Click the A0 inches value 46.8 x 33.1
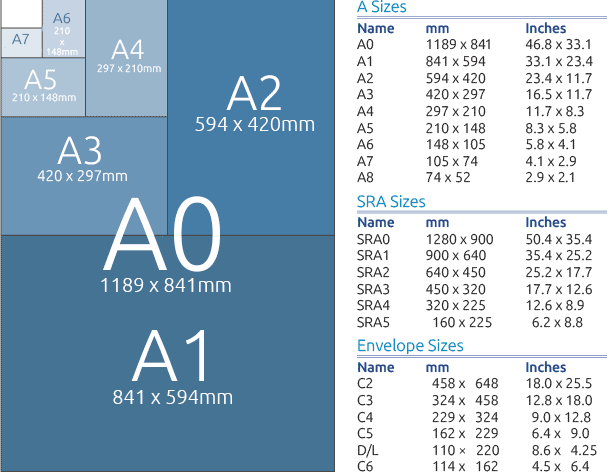Screen dimensions: 609x472 (558, 45)
